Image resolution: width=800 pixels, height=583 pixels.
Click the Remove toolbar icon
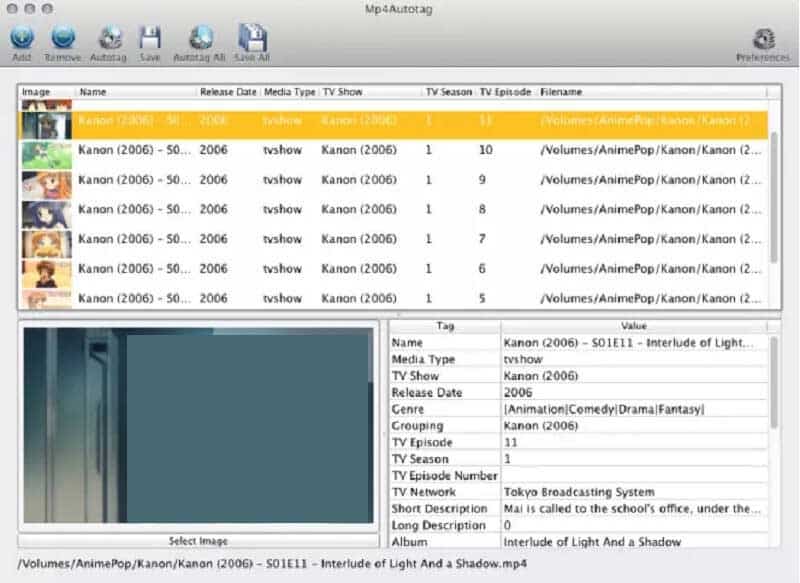[63, 39]
